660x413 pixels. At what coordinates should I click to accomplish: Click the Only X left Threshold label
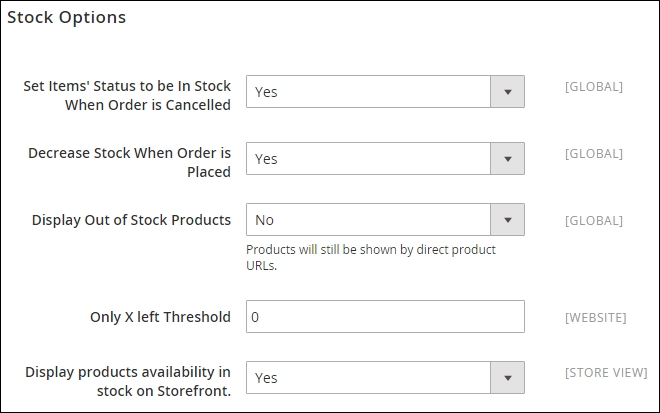(160, 317)
